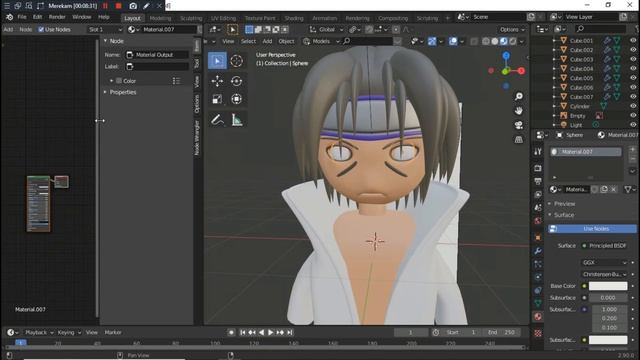Hide Cube.005 with eye icon
The width and height of the screenshot is (640, 360).
coord(633,78)
